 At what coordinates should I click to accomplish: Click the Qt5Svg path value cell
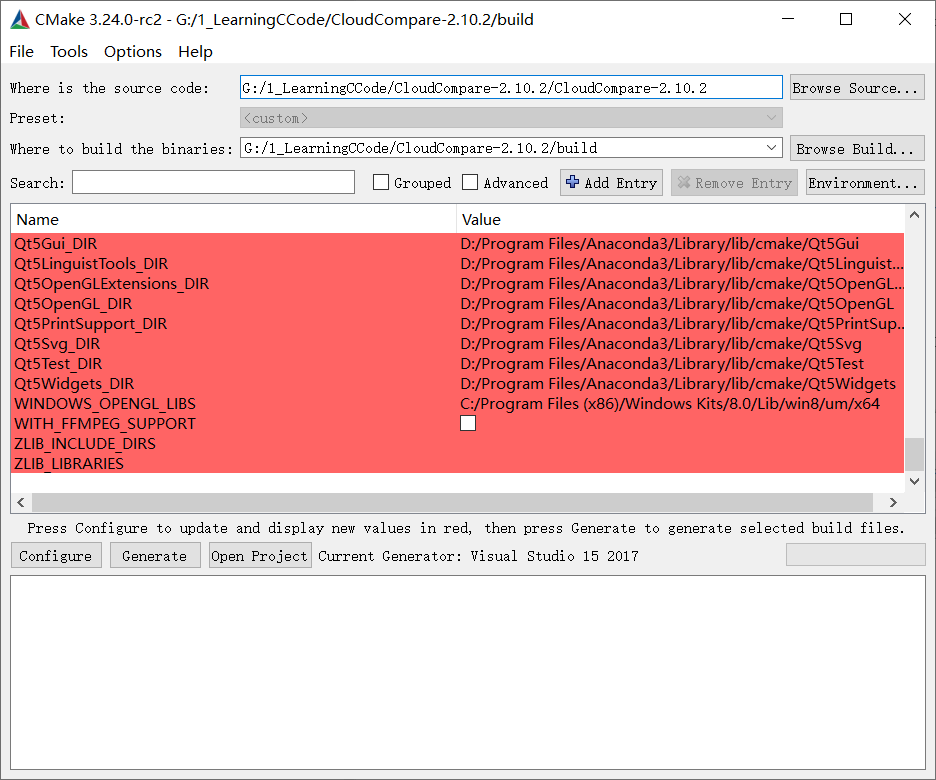pos(661,344)
